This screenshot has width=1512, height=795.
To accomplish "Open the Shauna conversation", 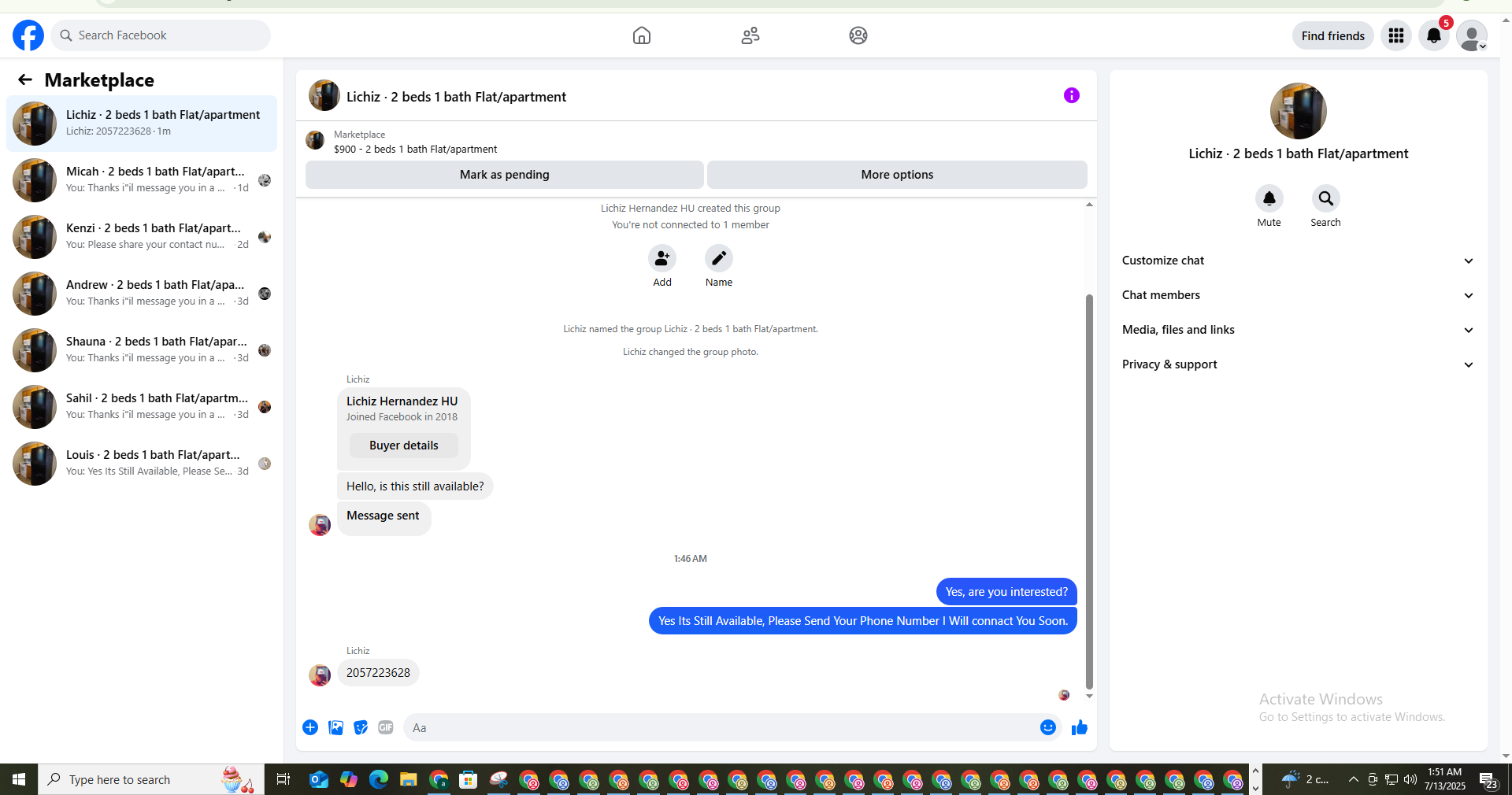I will (142, 350).
